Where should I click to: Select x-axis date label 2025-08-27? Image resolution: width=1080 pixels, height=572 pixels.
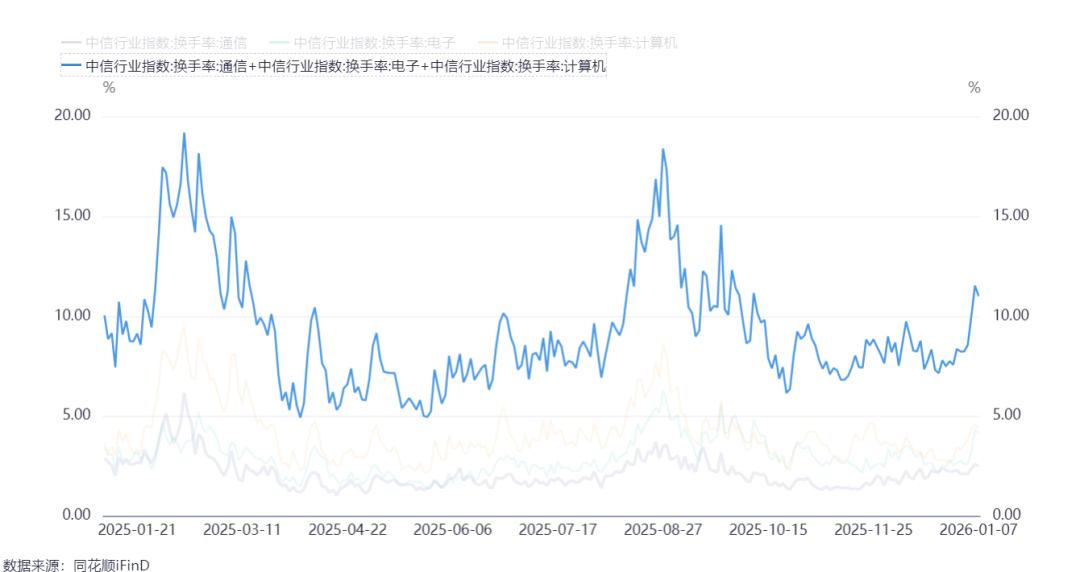click(663, 530)
